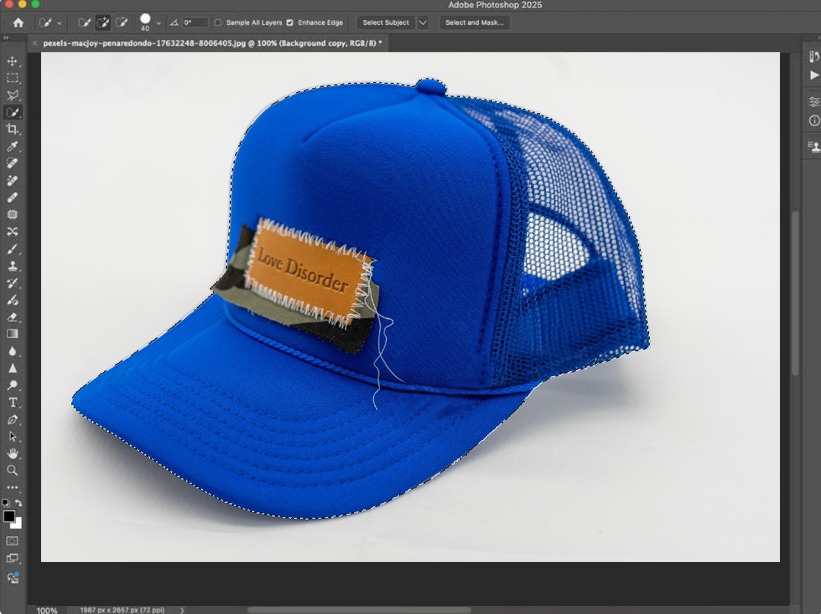The image size is (821, 614).
Task: Open the Select and Mask workspace
Action: tap(474, 22)
